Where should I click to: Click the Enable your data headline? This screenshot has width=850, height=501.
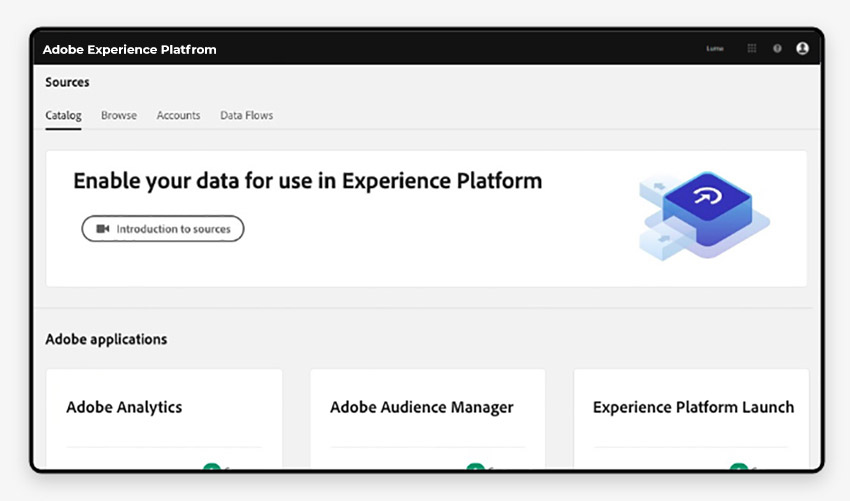(x=307, y=182)
